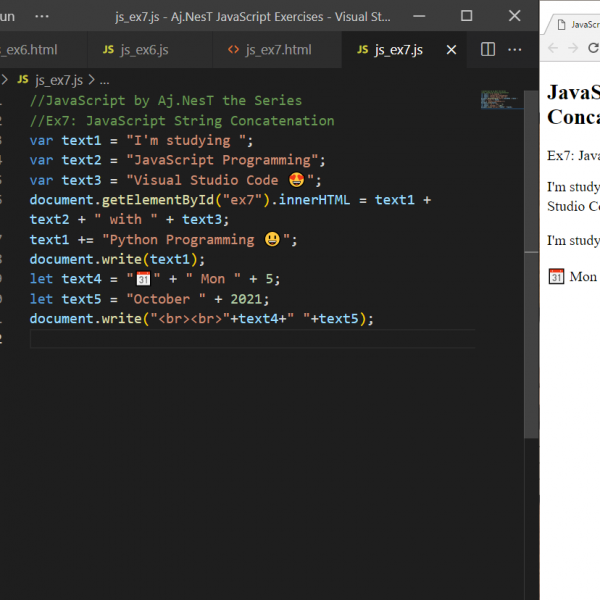This screenshot has height=600, width=600.
Task: Open the title bar overflow menu
Action: coord(42,17)
